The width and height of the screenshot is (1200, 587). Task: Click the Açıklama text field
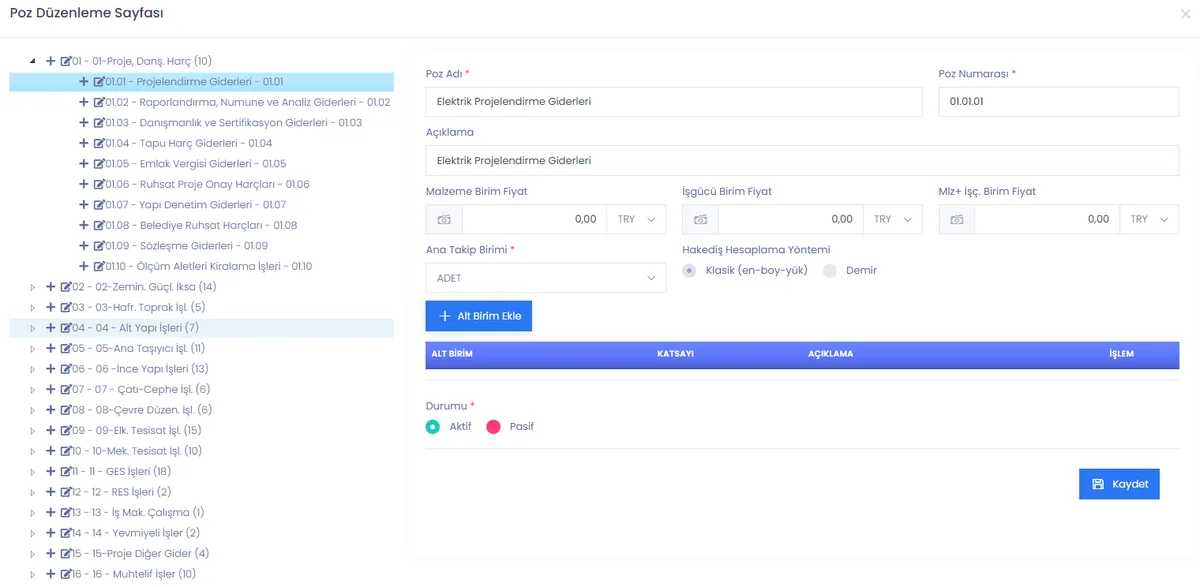click(x=802, y=160)
